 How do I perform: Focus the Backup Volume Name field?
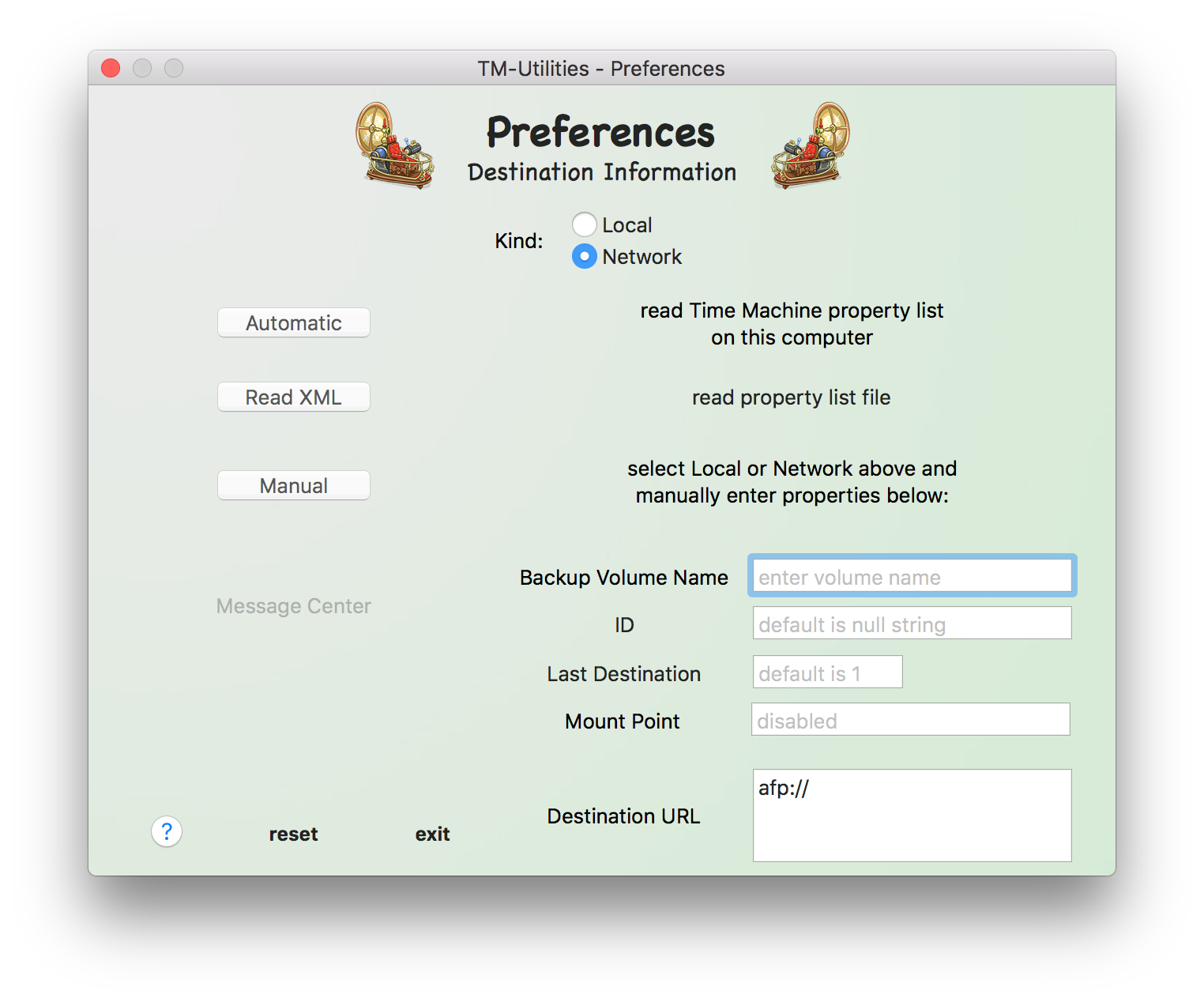coord(912,576)
